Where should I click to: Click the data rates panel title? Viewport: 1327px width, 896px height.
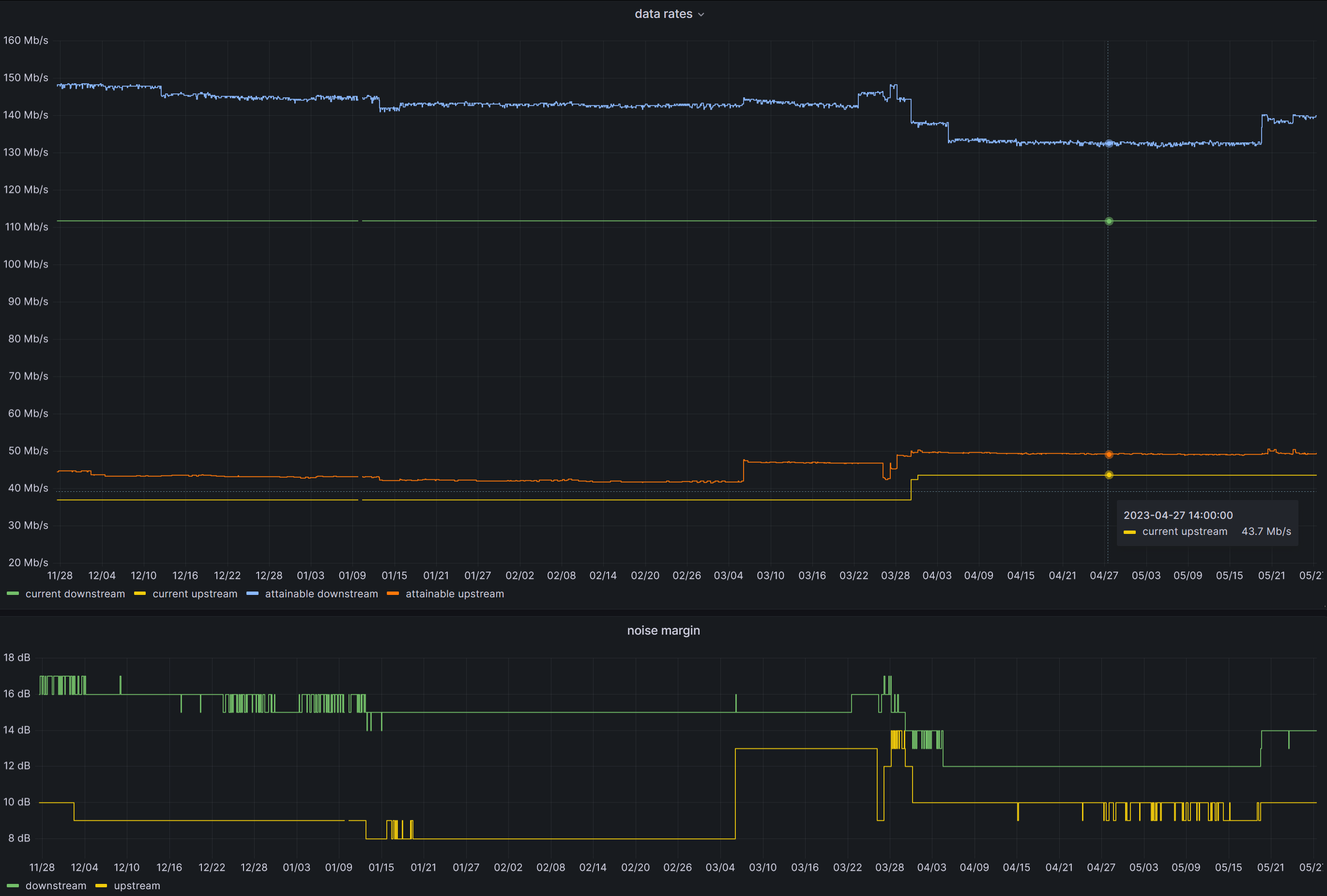tap(663, 14)
